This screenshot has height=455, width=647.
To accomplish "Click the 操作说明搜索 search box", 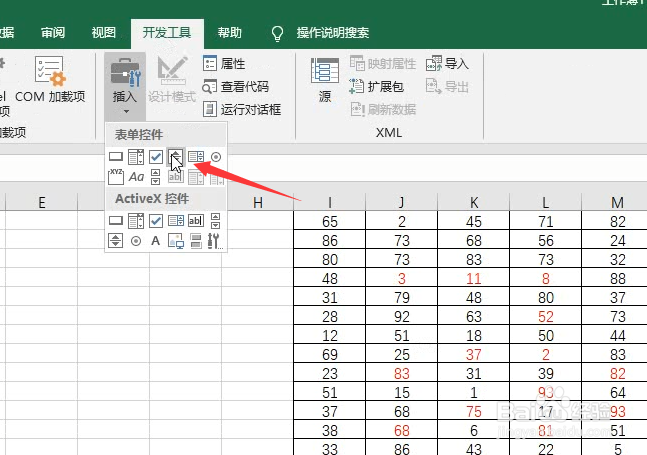I will point(333,33).
